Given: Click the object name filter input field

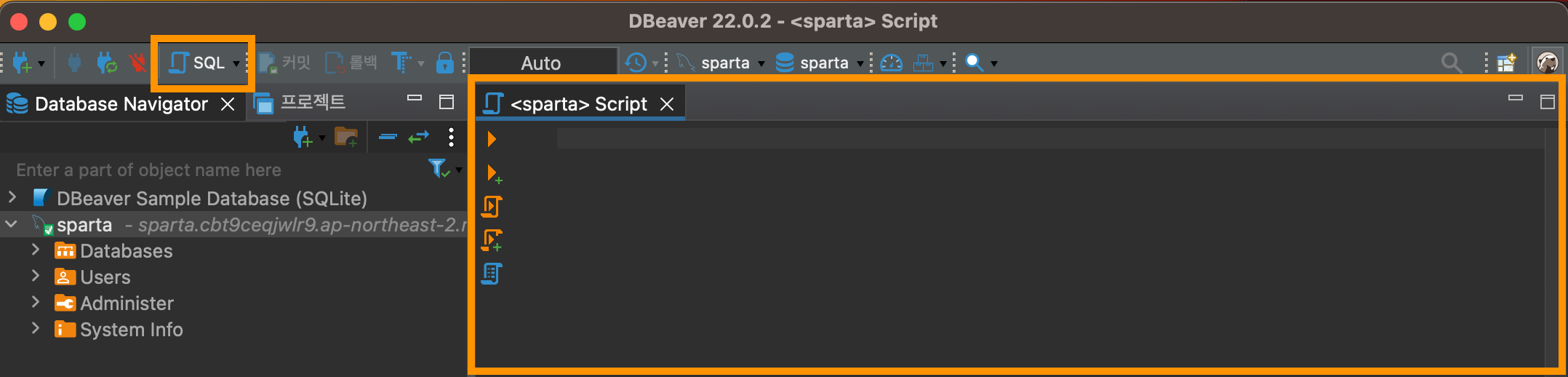Looking at the screenshot, I should click(x=218, y=170).
